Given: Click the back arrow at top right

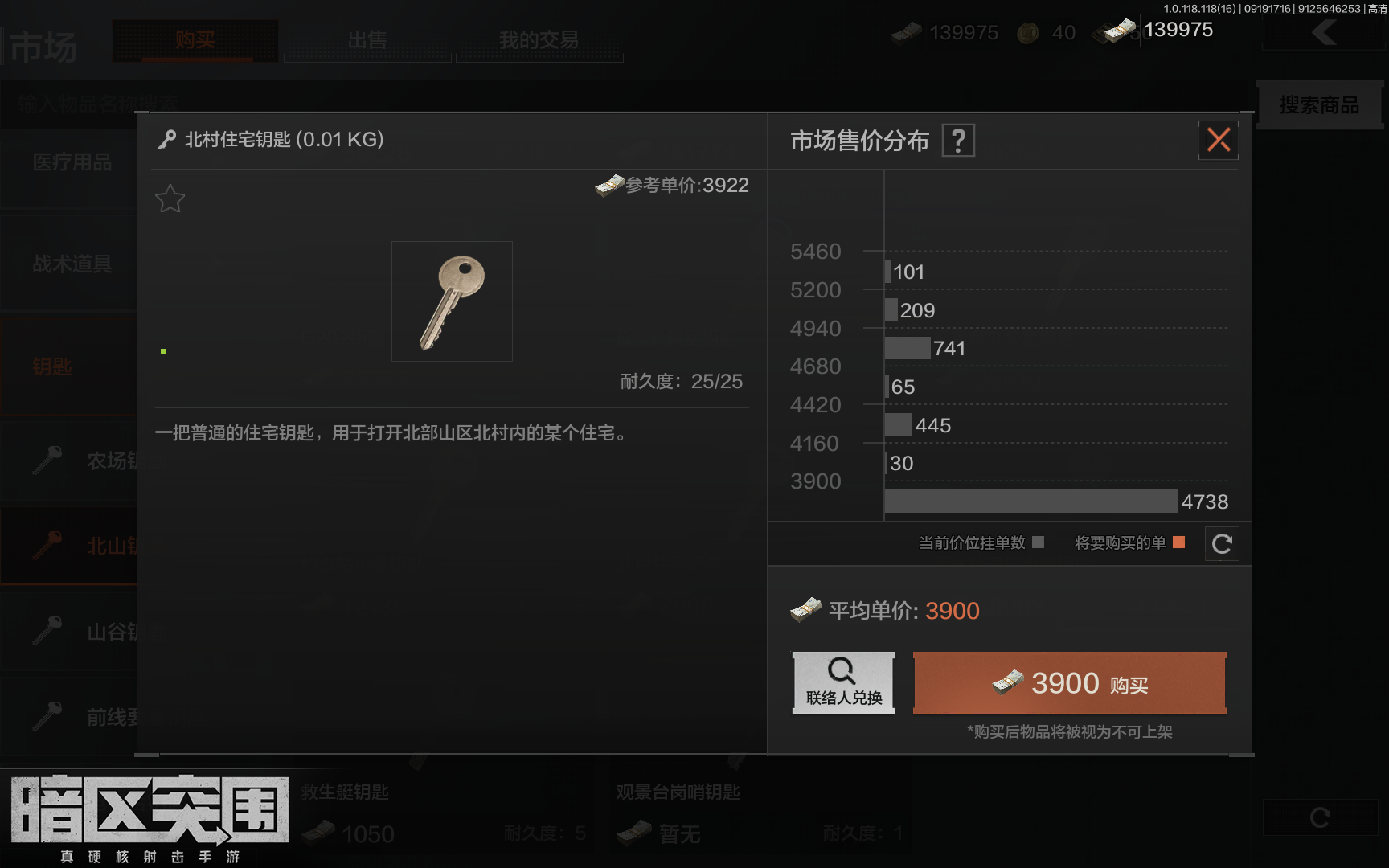Looking at the screenshot, I should pyautogui.click(x=1324, y=33).
